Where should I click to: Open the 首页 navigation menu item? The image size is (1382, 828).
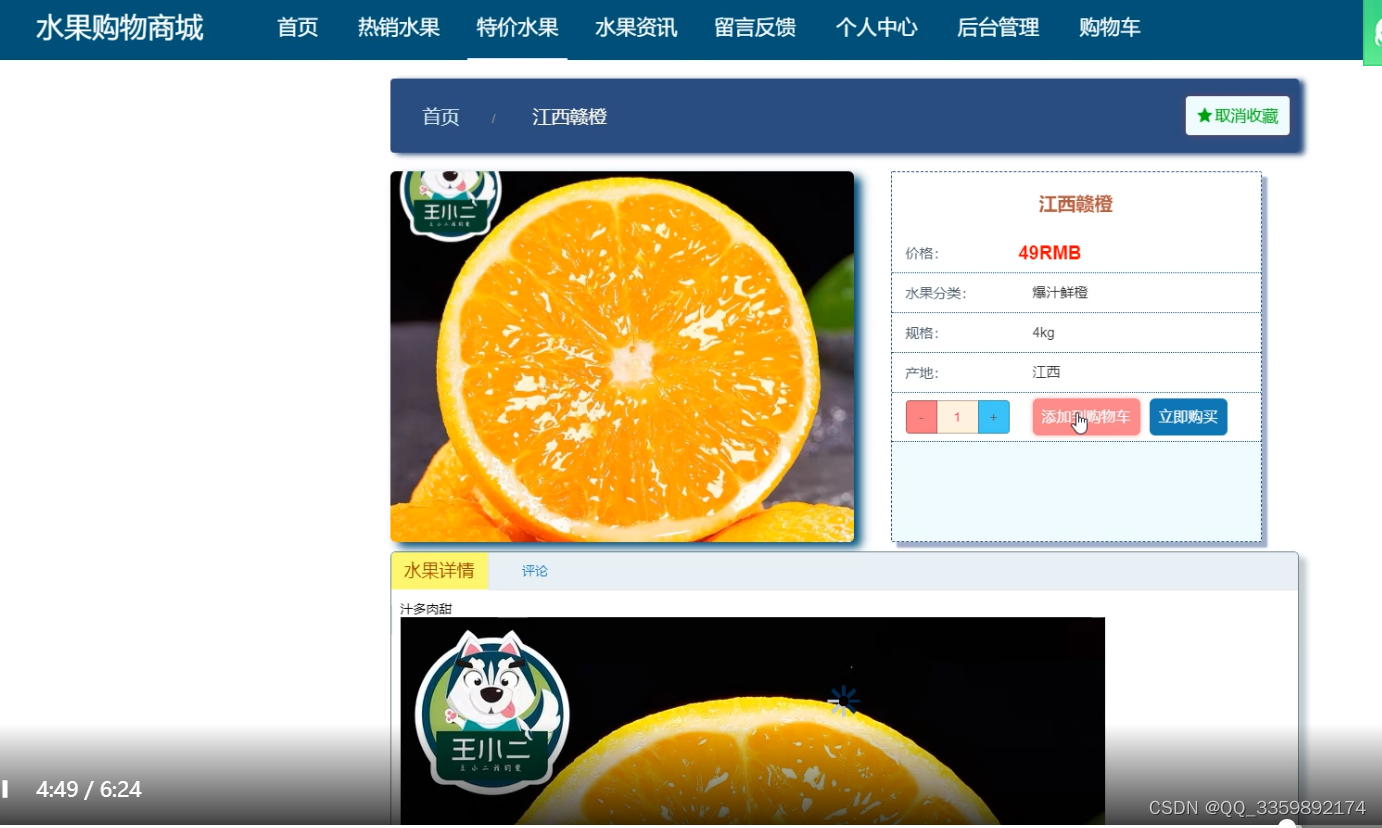pyautogui.click(x=297, y=28)
